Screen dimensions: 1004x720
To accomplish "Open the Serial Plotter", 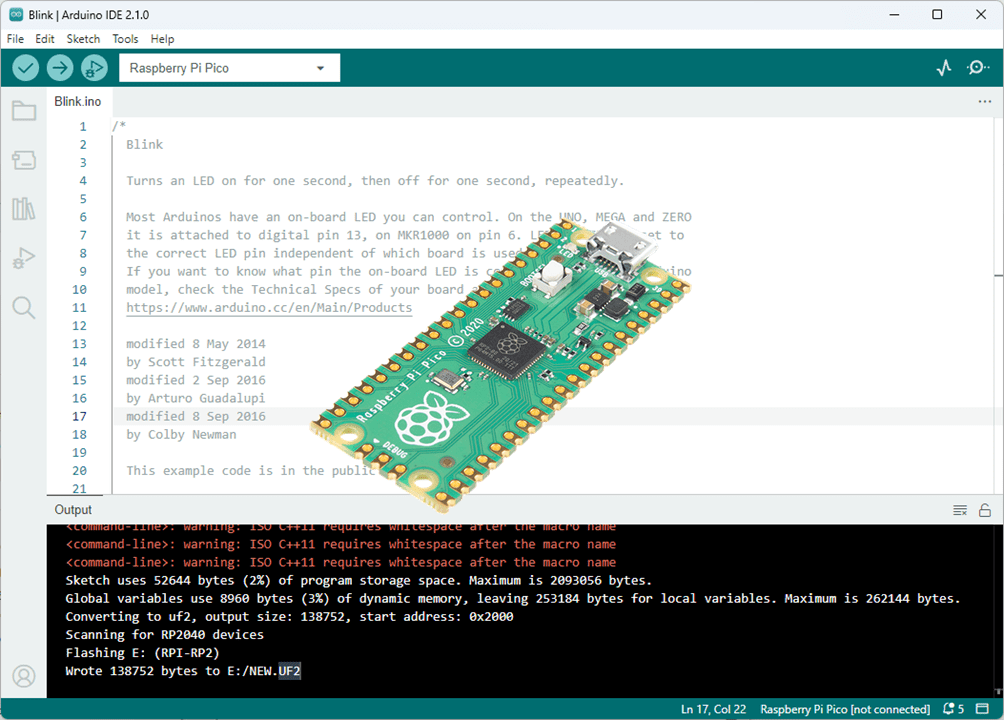I will [x=944, y=67].
